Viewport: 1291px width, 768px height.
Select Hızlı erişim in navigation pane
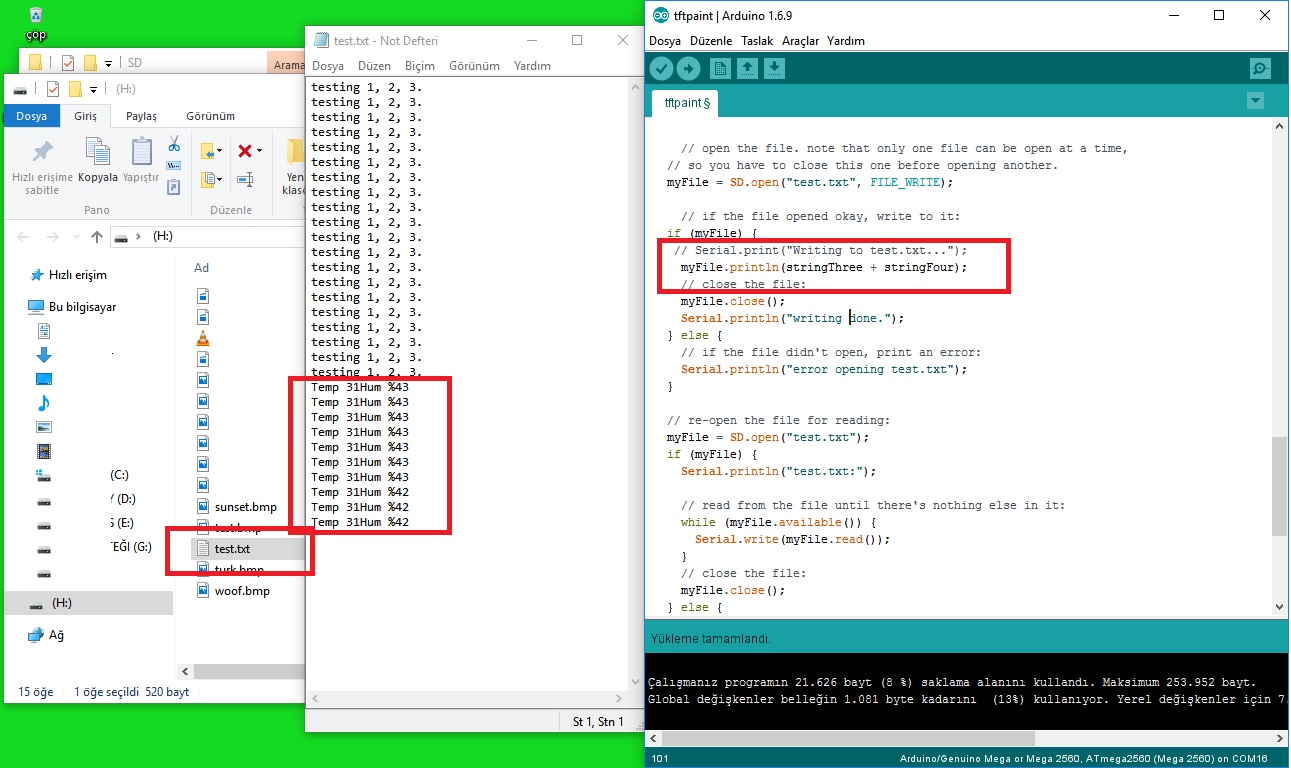[x=68, y=275]
